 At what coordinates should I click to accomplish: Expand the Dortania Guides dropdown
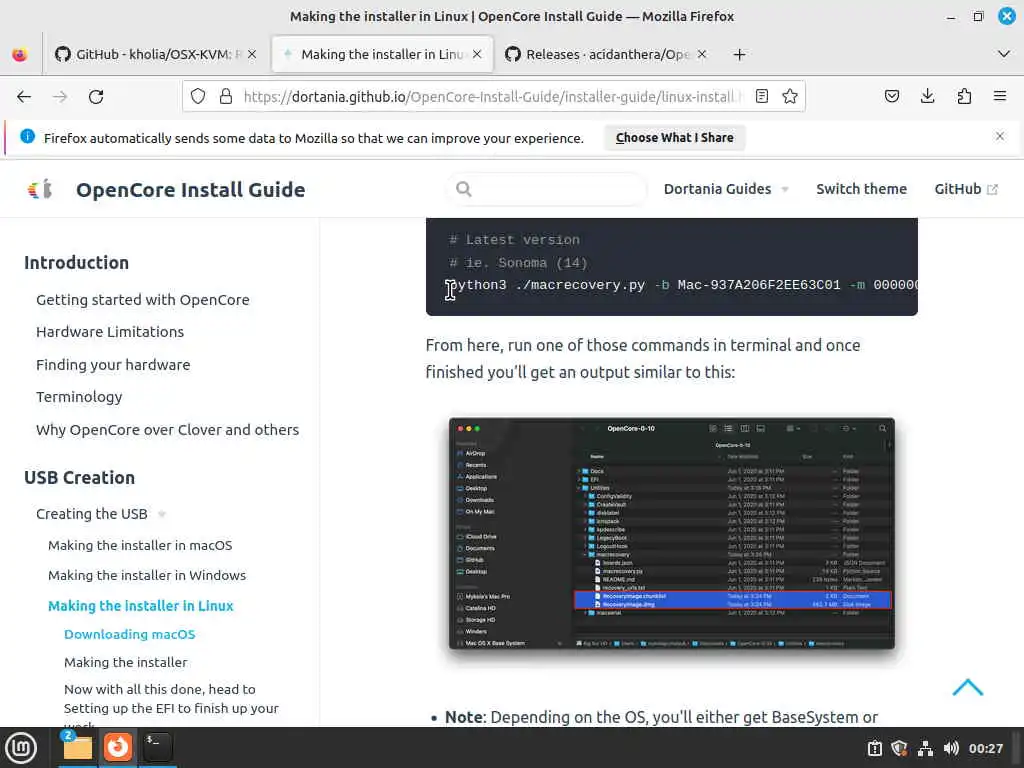[x=726, y=189]
